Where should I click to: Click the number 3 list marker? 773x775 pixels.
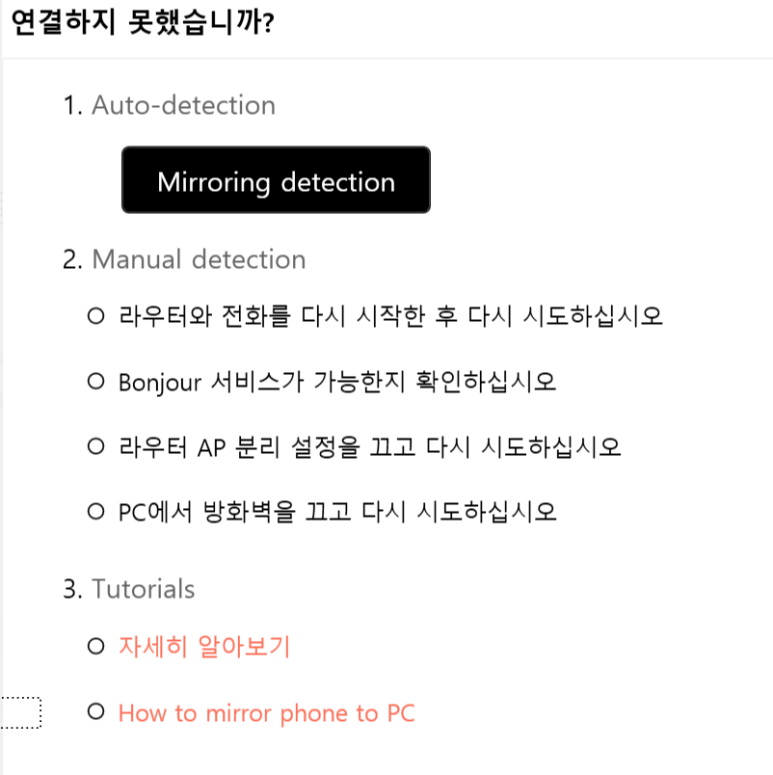click(x=73, y=589)
